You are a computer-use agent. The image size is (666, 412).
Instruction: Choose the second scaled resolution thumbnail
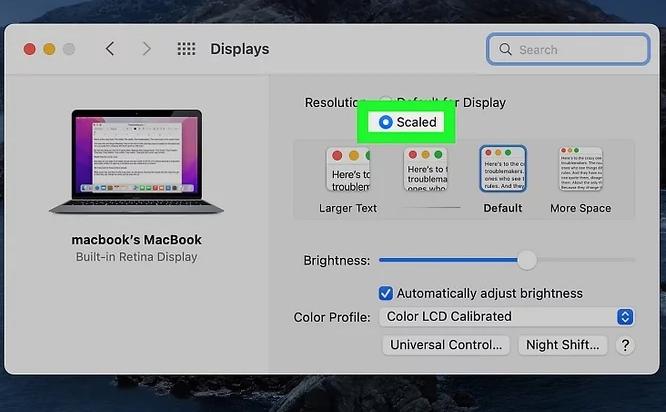click(426, 169)
